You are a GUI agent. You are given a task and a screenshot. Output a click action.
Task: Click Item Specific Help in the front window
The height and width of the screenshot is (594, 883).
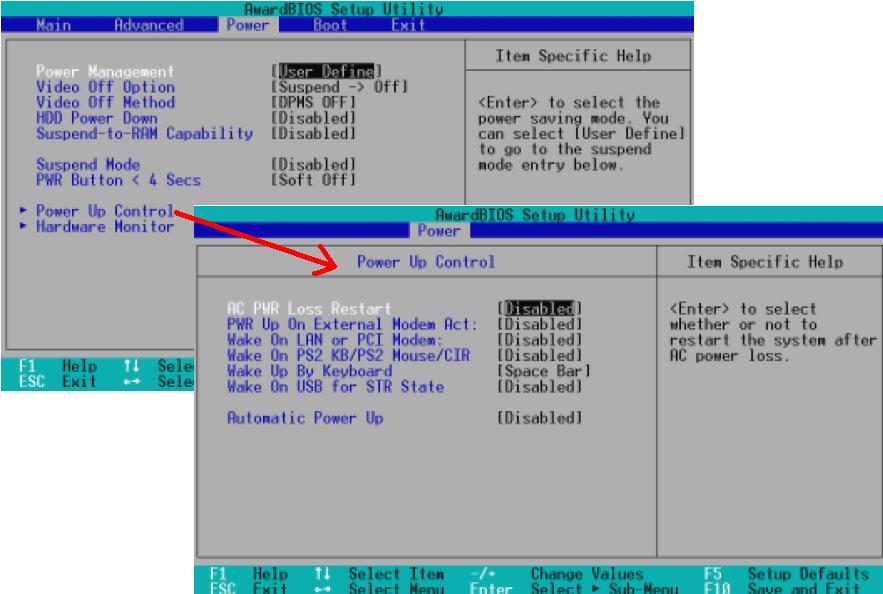coord(765,262)
